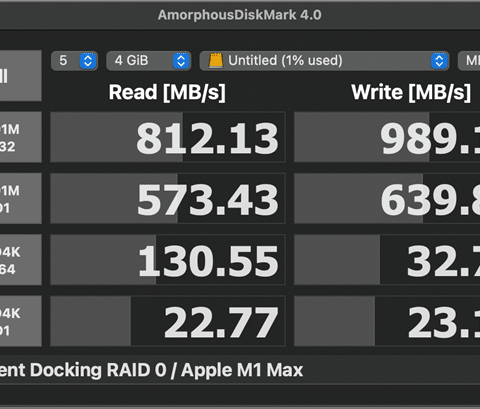The width and height of the screenshot is (480, 409).
Task: Run the All tests button
Action: pos(21,76)
